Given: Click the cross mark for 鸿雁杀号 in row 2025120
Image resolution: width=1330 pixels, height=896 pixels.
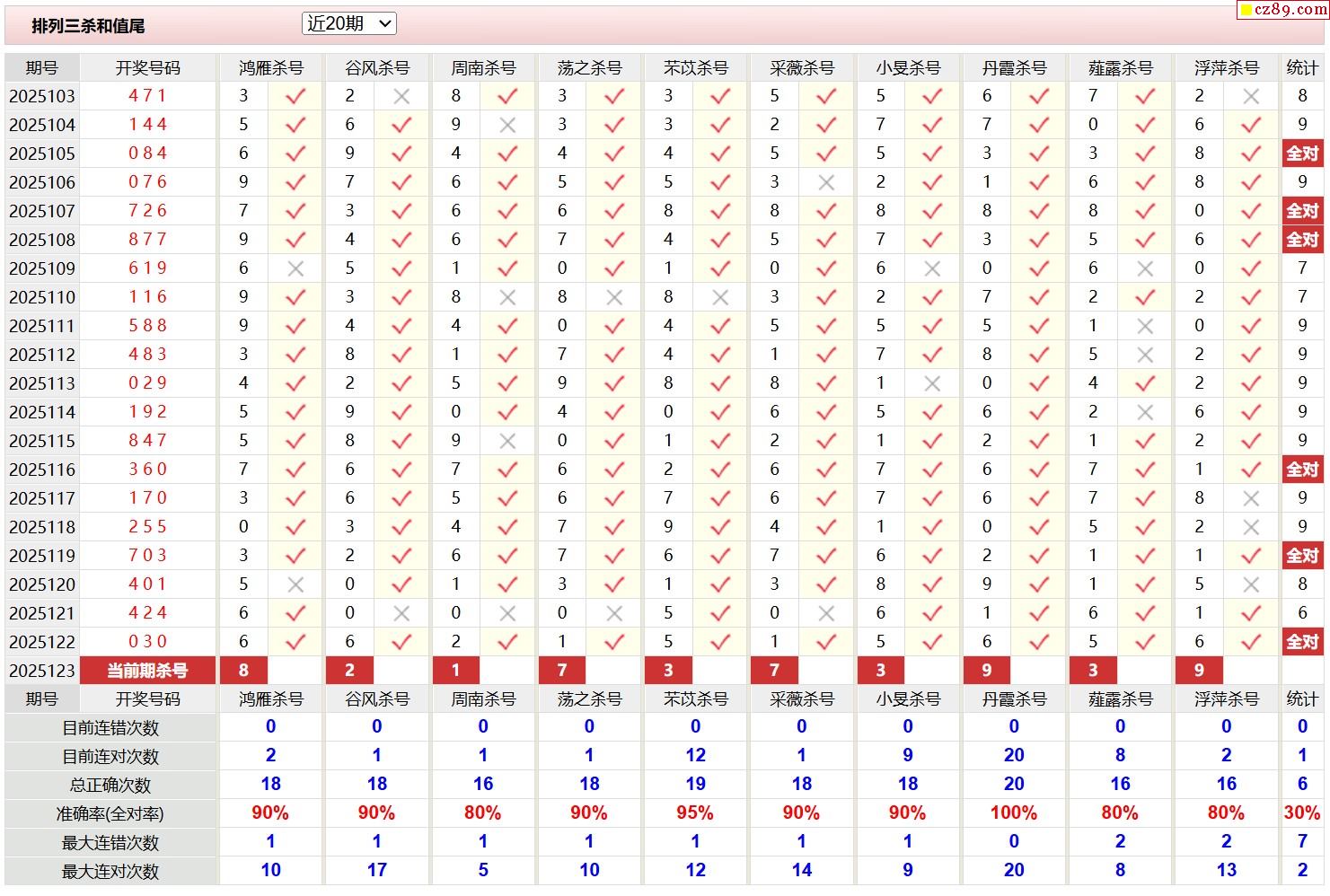Looking at the screenshot, I should point(295,584).
